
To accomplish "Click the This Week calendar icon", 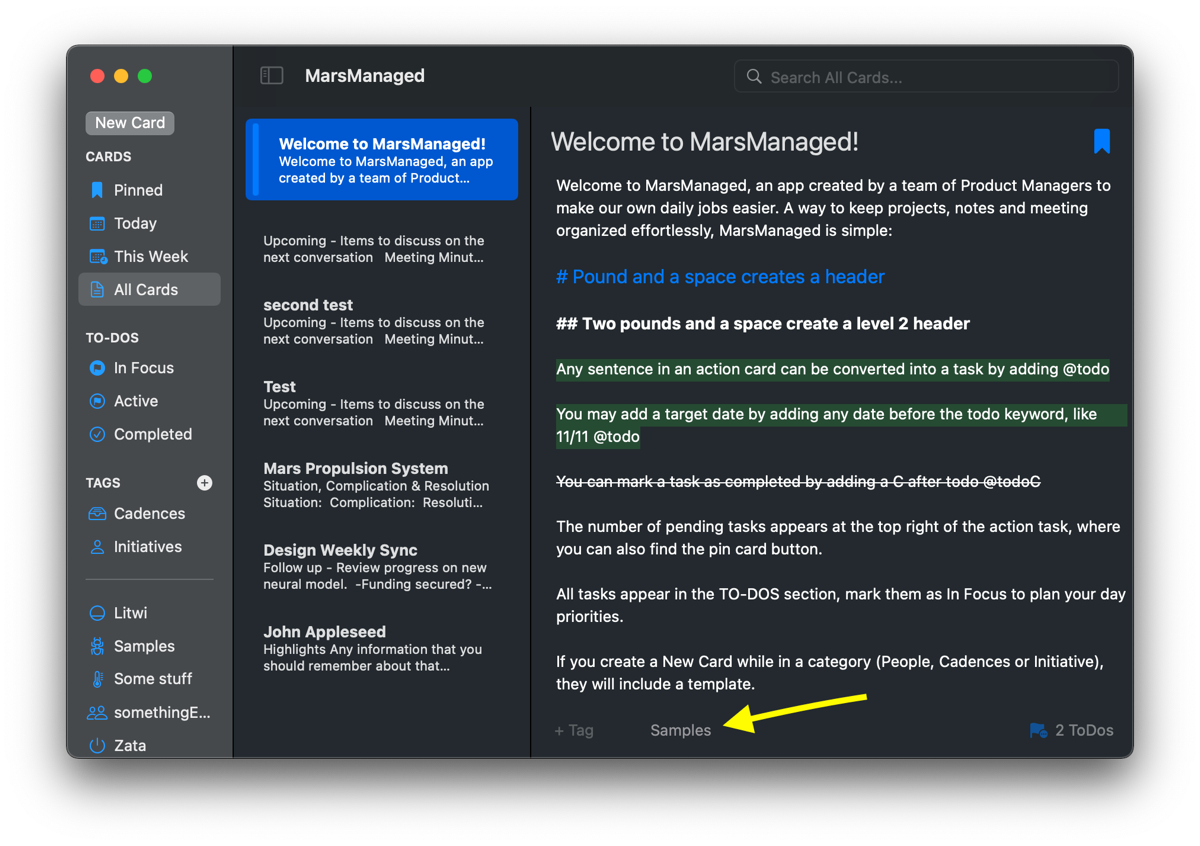I will pos(97,256).
